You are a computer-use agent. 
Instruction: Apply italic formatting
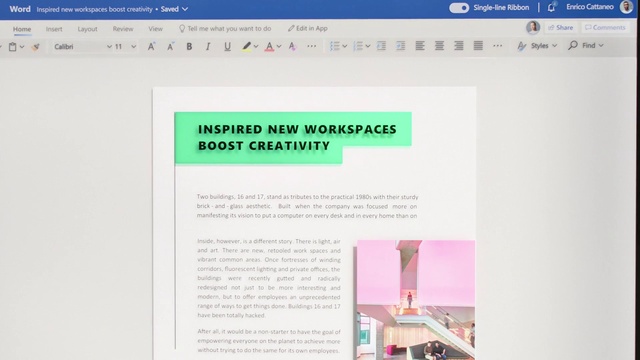[208, 47]
